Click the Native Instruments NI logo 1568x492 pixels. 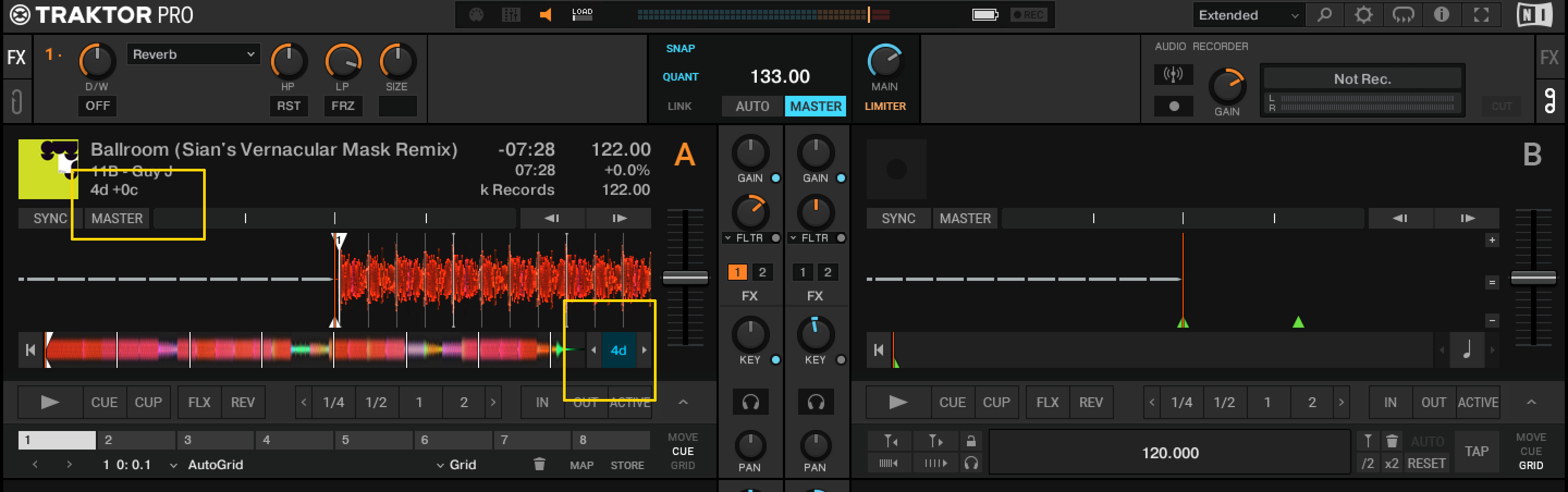(x=1535, y=15)
